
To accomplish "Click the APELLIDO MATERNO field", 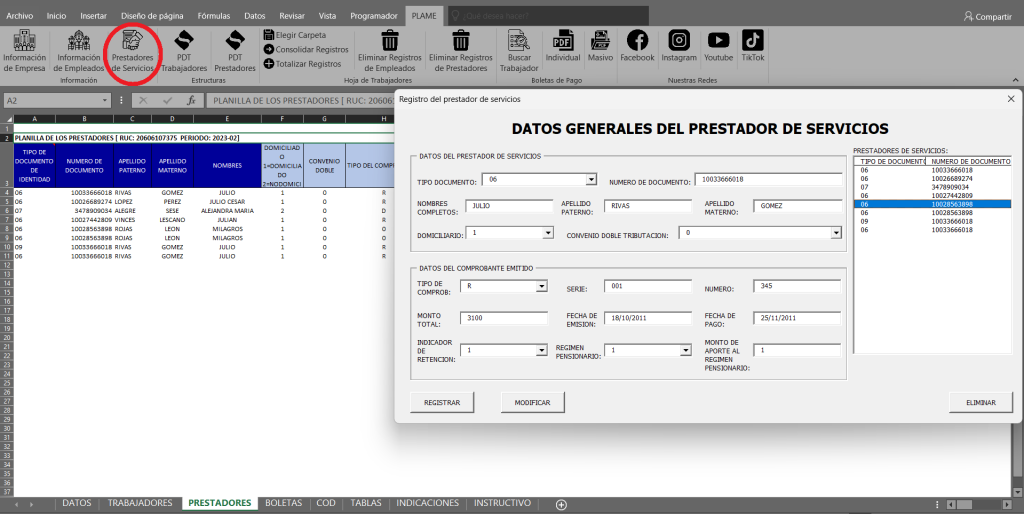I will pyautogui.click(x=797, y=206).
